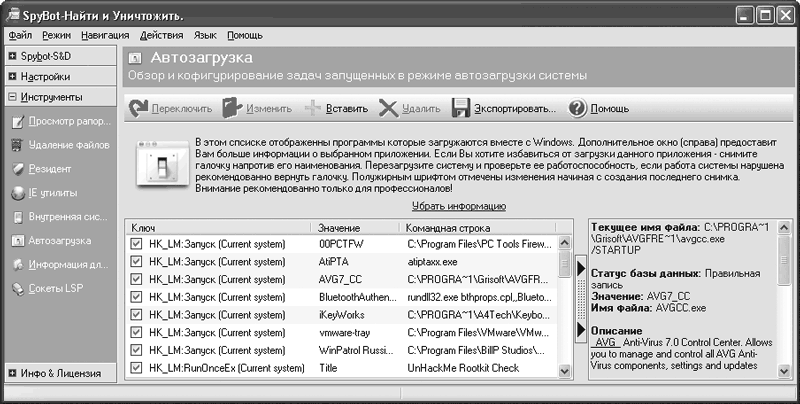The height and width of the screenshot is (404, 800).
Task: Select the UnHackMe Rootkit Check cell
Action: pyautogui.click(x=463, y=368)
